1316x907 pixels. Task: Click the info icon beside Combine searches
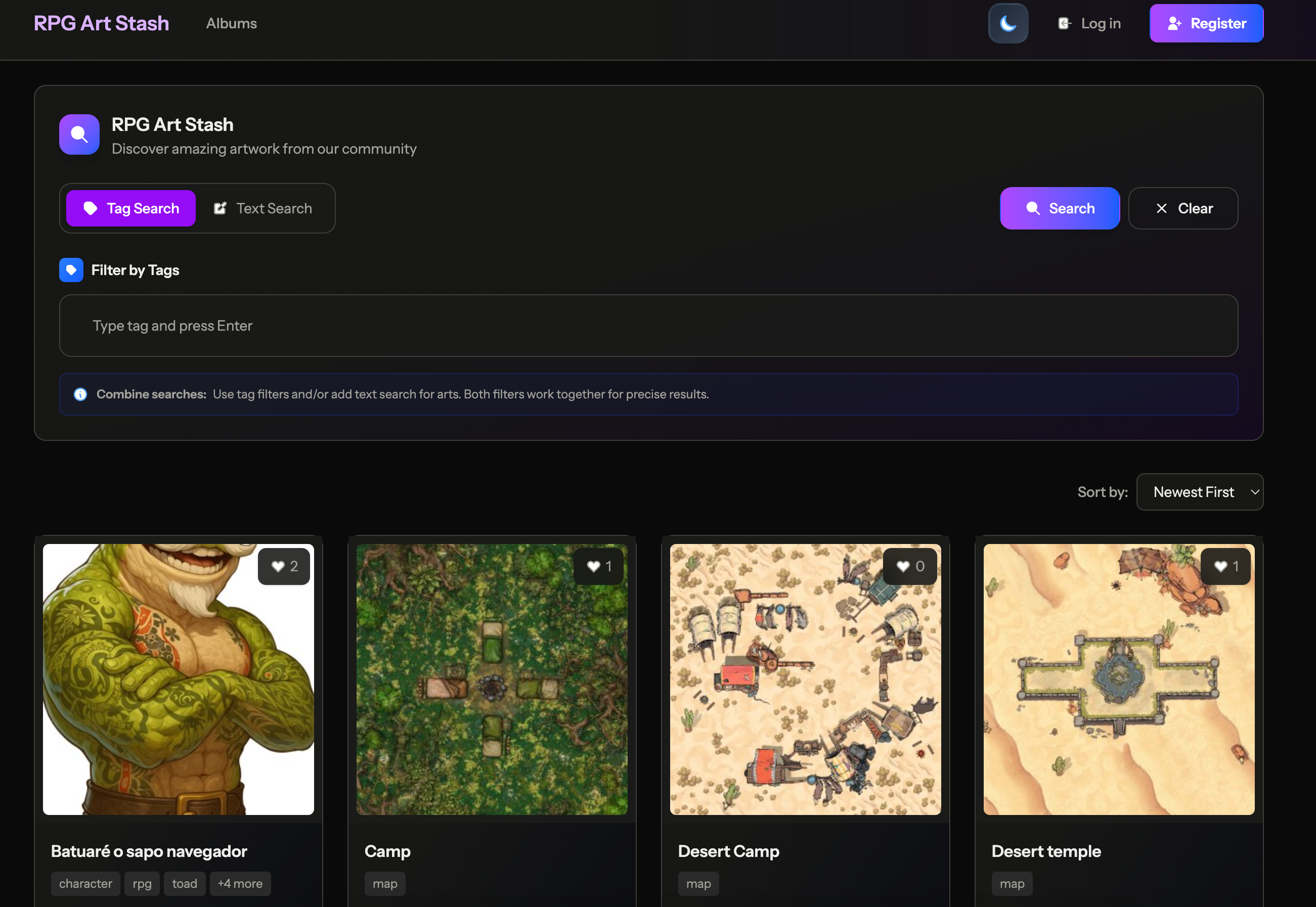tap(80, 394)
